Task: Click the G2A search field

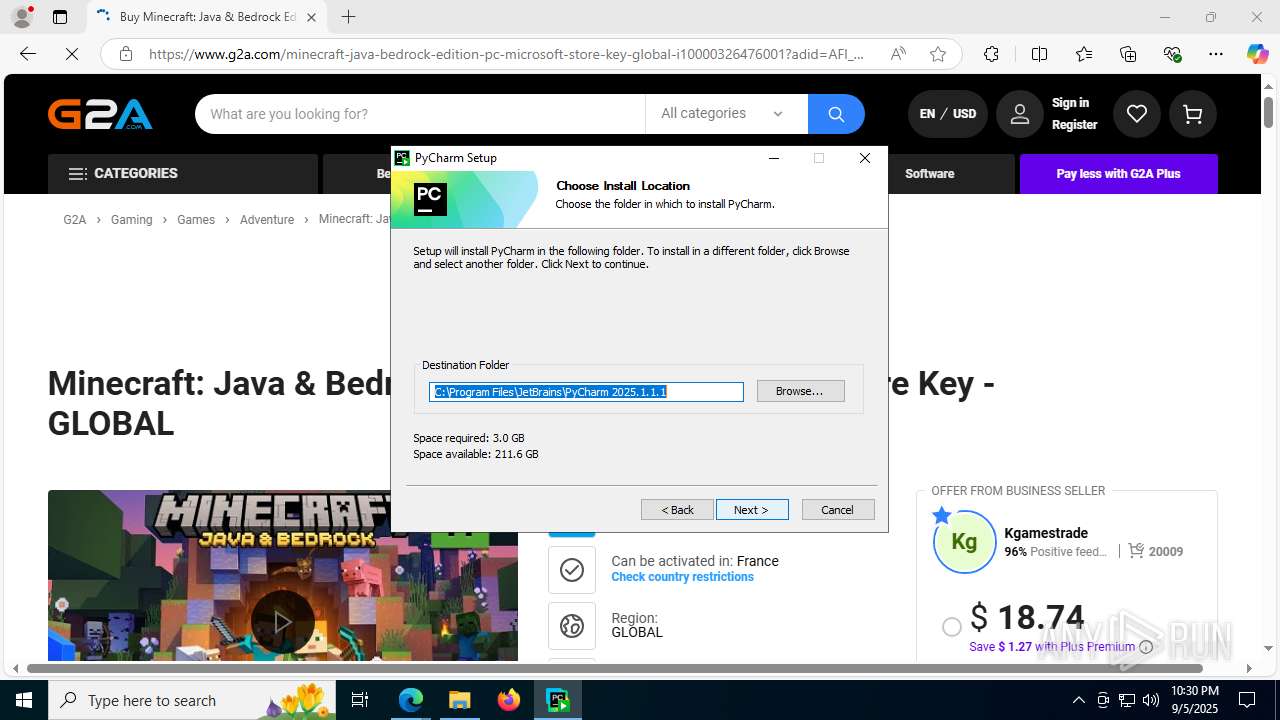Action: [420, 114]
